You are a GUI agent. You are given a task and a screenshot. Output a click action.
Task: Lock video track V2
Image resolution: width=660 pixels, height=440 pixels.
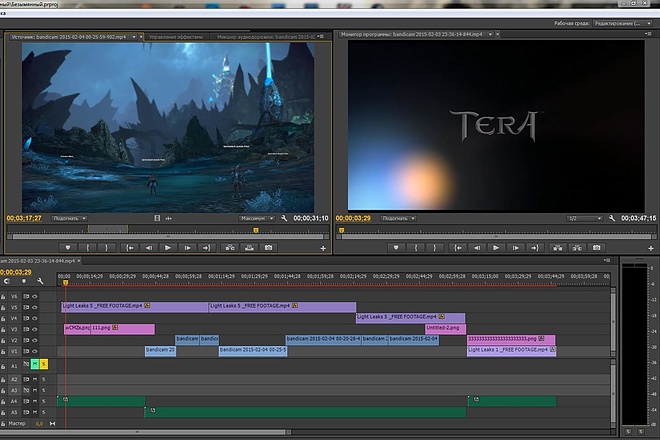[x=3, y=340]
